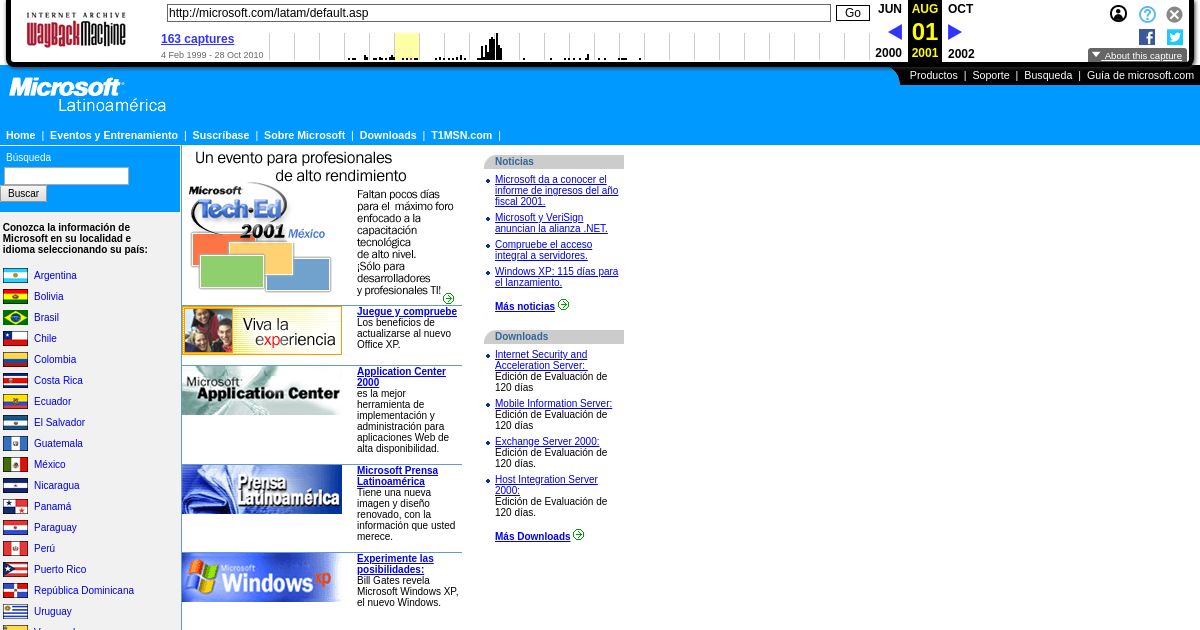Open Sobre Microsoft menu item
This screenshot has height=630, width=1200.
tap(304, 135)
